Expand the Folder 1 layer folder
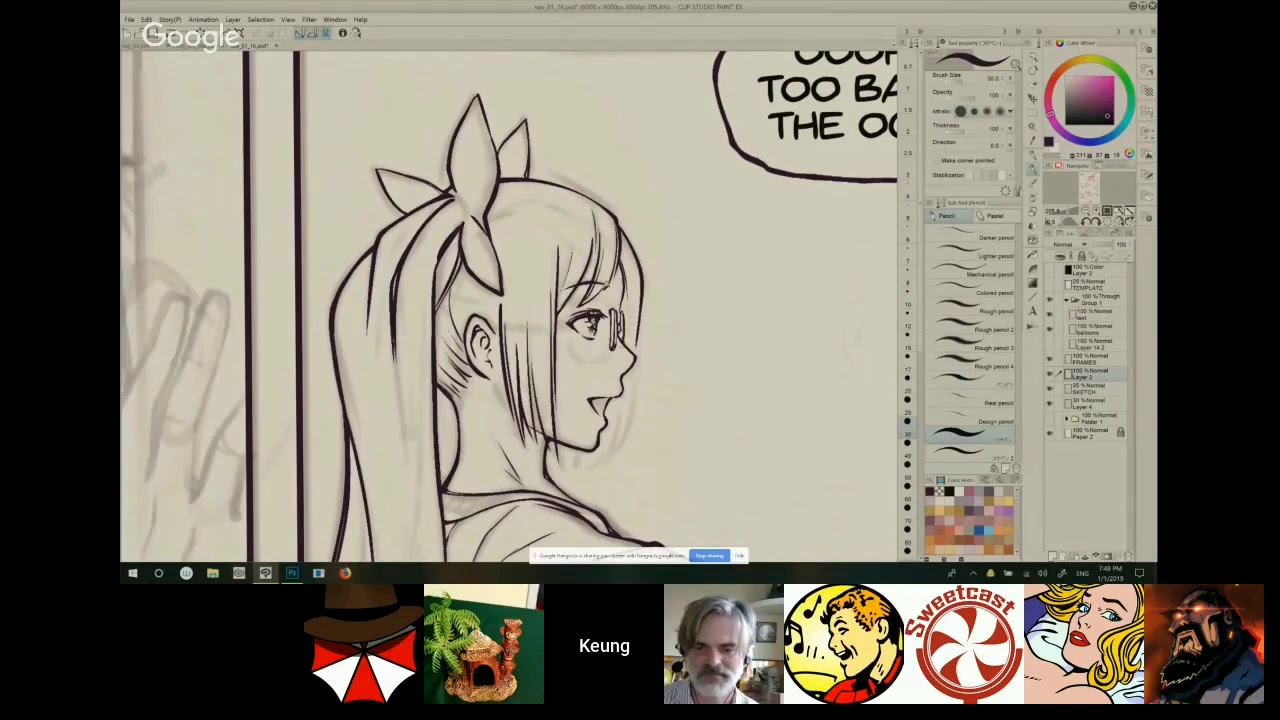This screenshot has height=720, width=1280. 1066,419
